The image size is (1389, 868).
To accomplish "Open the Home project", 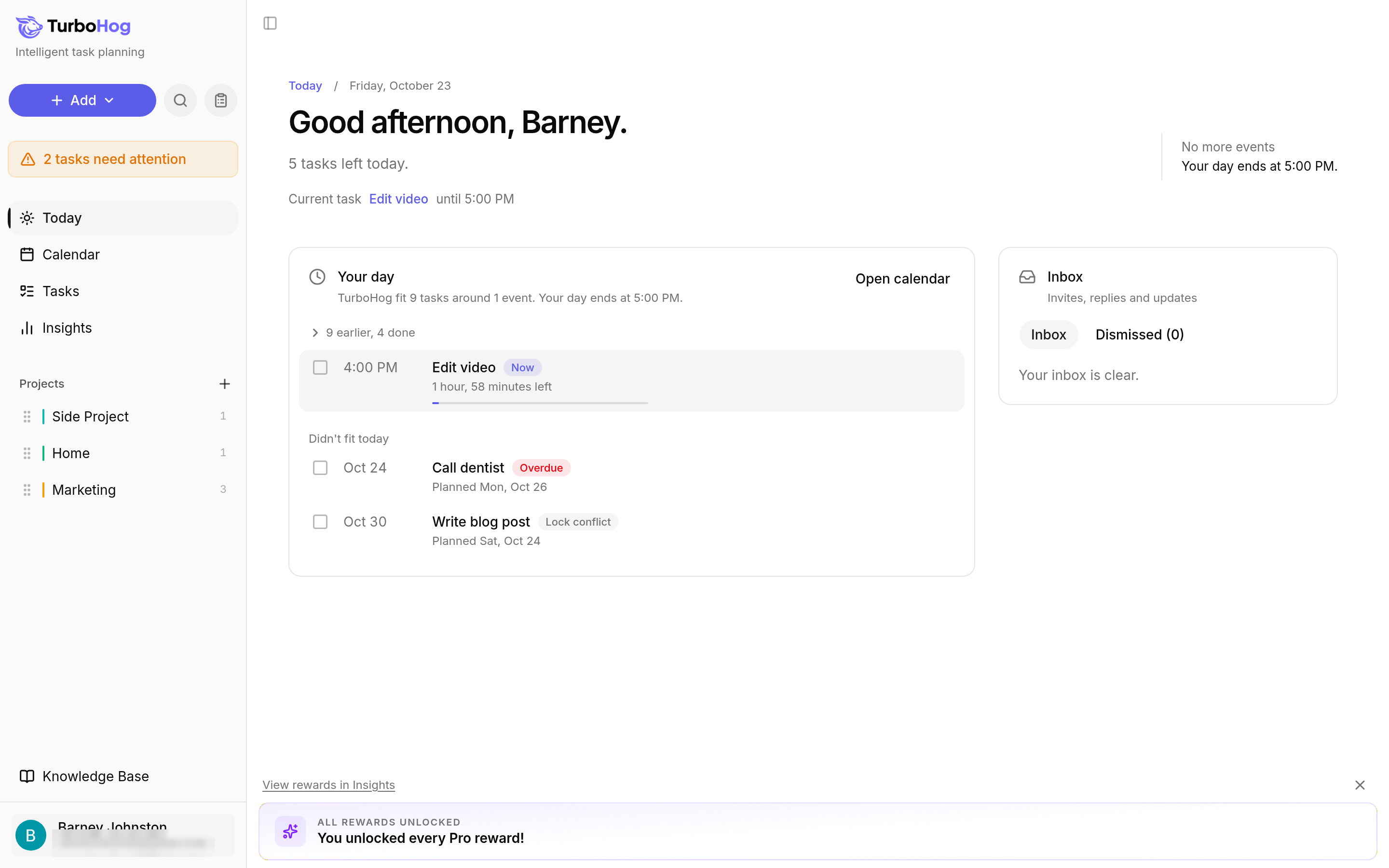I will coord(123,453).
